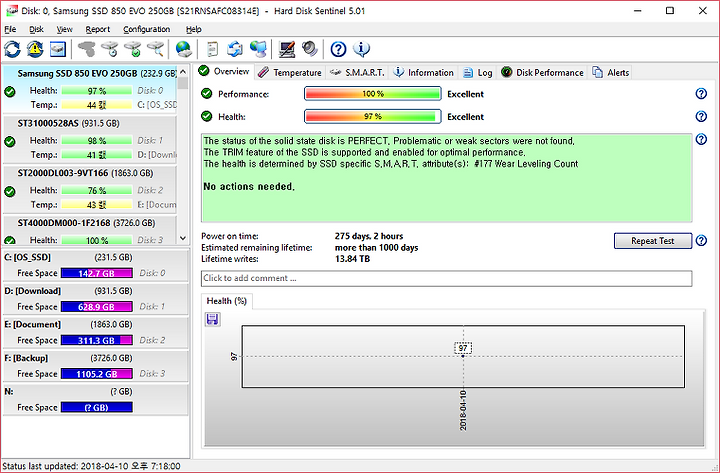720x473 pixels.
Task: Select the F: [Backup] partition entry
Action: [x=96, y=366]
